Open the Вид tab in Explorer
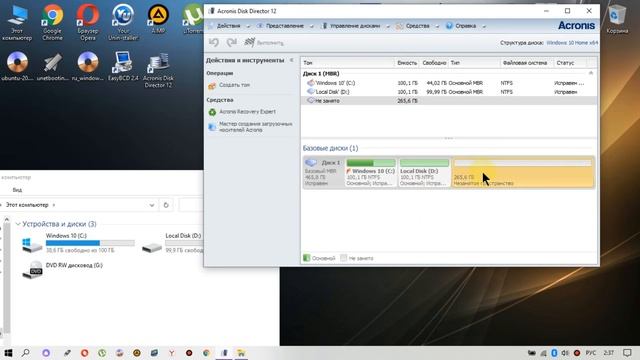 click(x=17, y=190)
